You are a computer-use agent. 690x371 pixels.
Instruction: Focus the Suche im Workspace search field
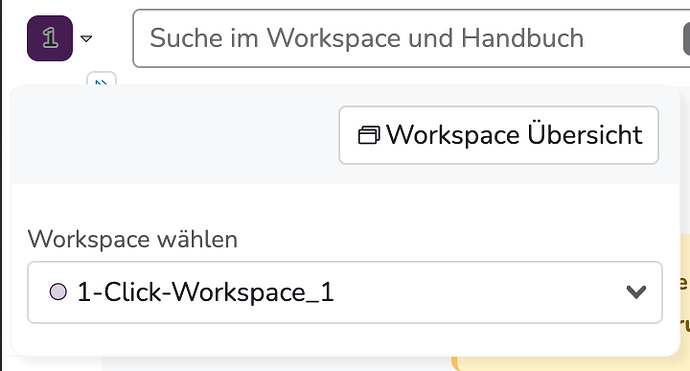pos(409,38)
